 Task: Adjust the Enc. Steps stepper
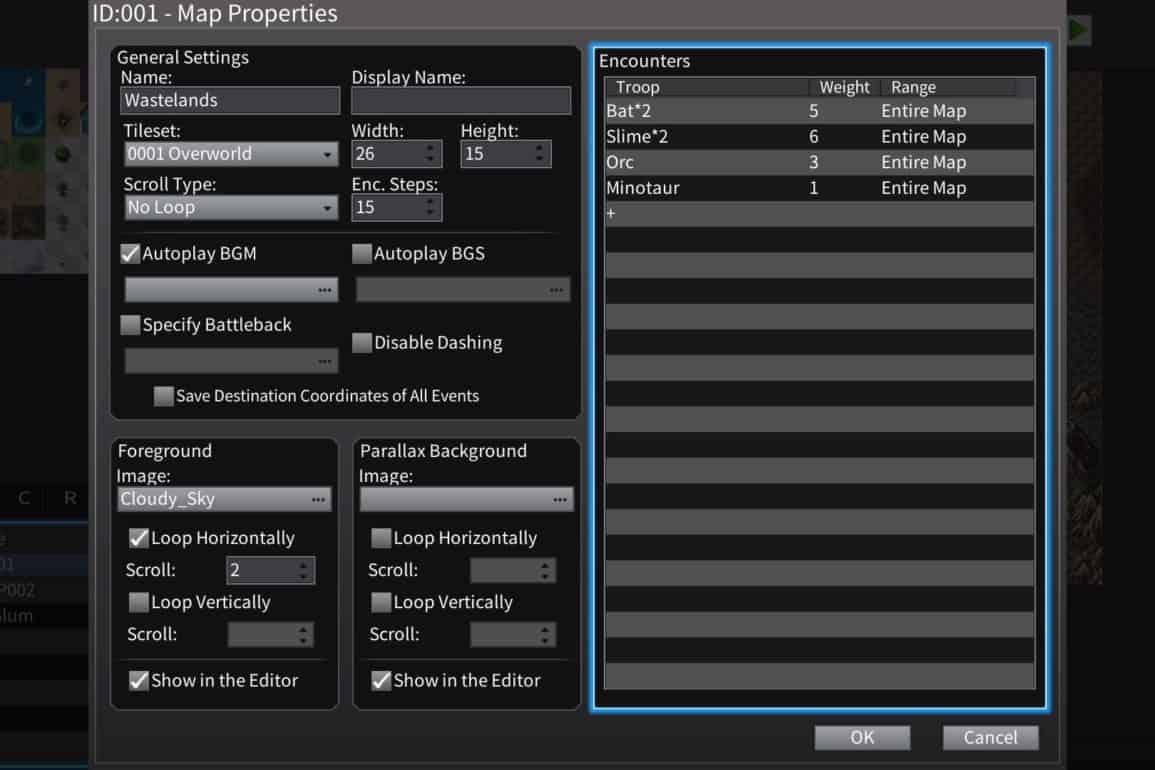[x=431, y=208]
